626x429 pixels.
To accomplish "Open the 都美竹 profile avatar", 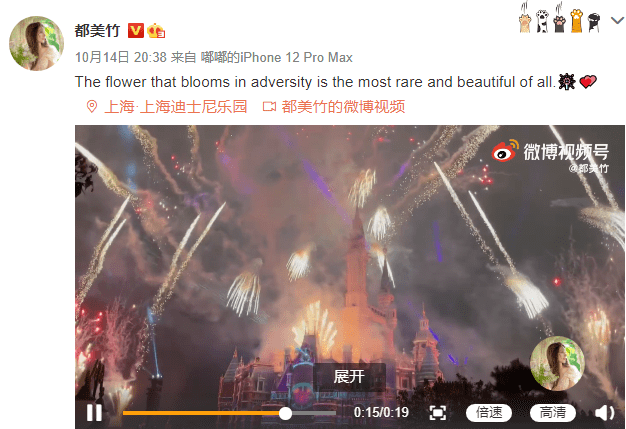I will point(36,43).
